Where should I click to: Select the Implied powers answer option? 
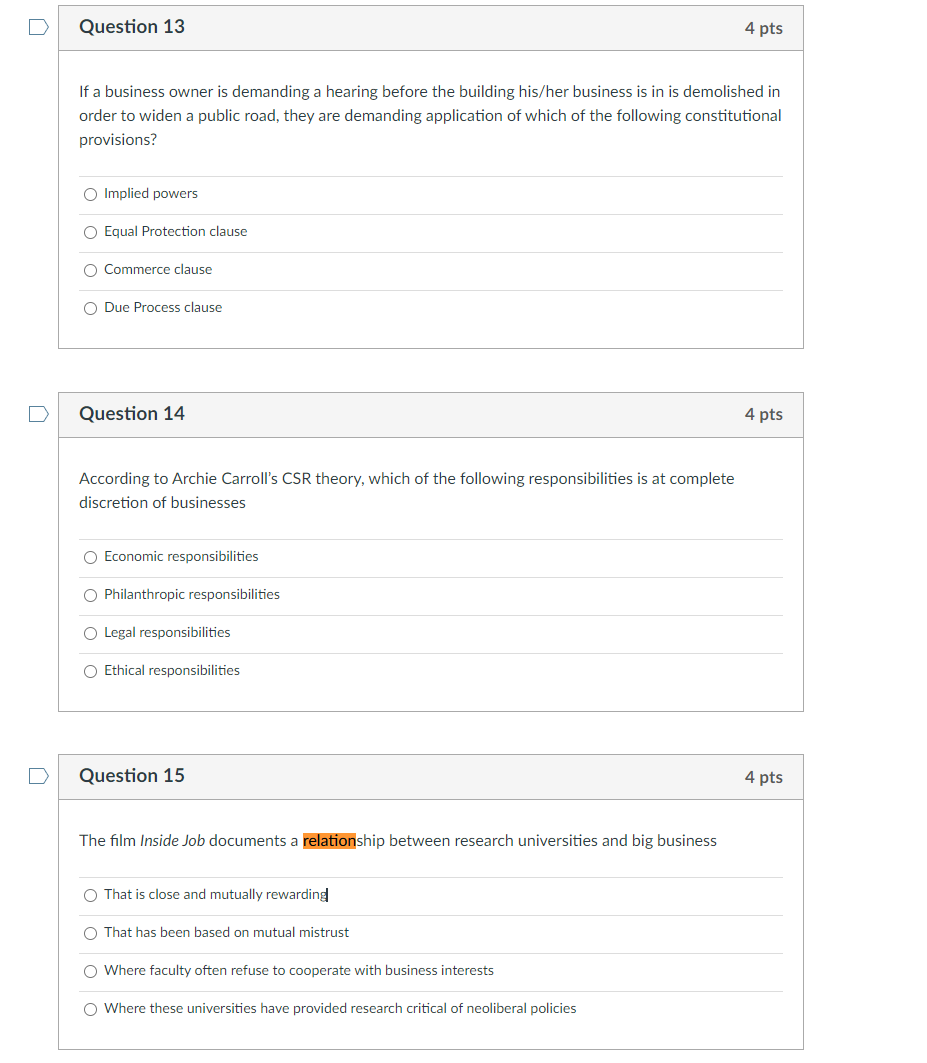[x=90, y=194]
